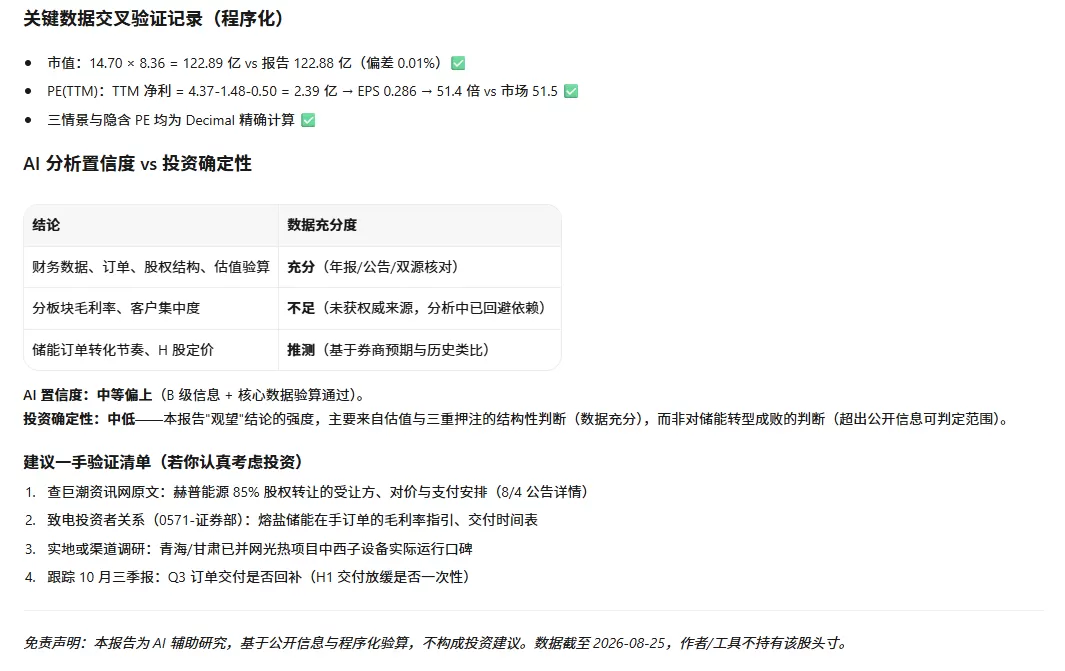Click list item 4 about 跟踪 10 月三季报
Screen dimensions: 1065x671
259,577
